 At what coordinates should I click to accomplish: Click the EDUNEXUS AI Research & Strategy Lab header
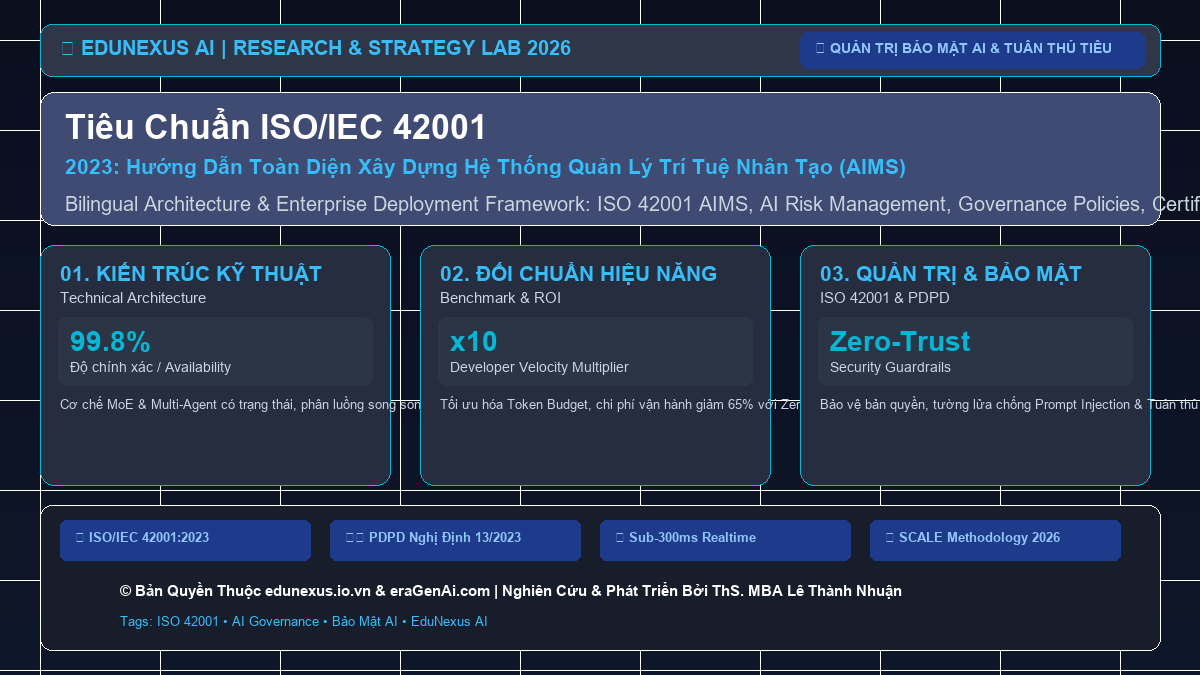tap(316, 48)
